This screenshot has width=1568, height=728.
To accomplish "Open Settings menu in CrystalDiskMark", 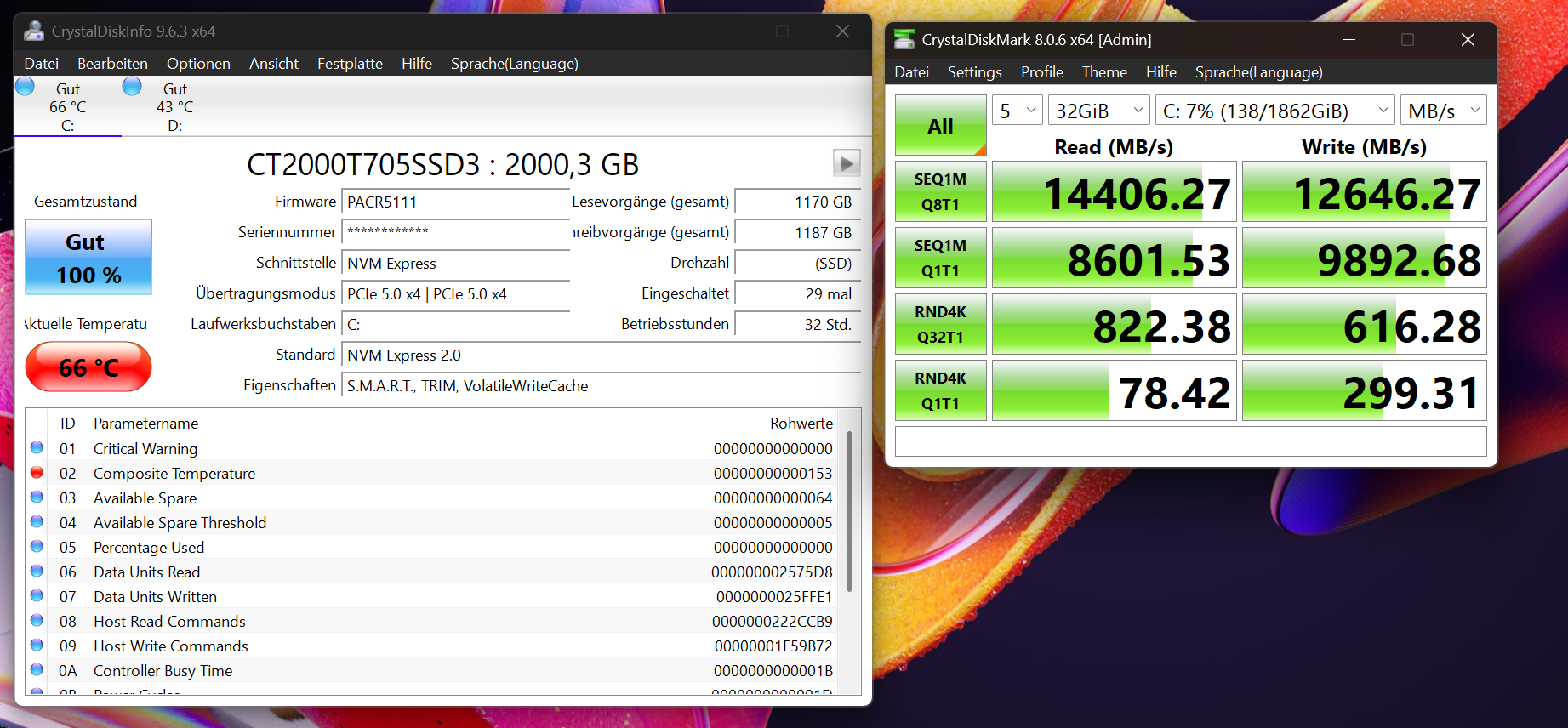I will 975,72.
